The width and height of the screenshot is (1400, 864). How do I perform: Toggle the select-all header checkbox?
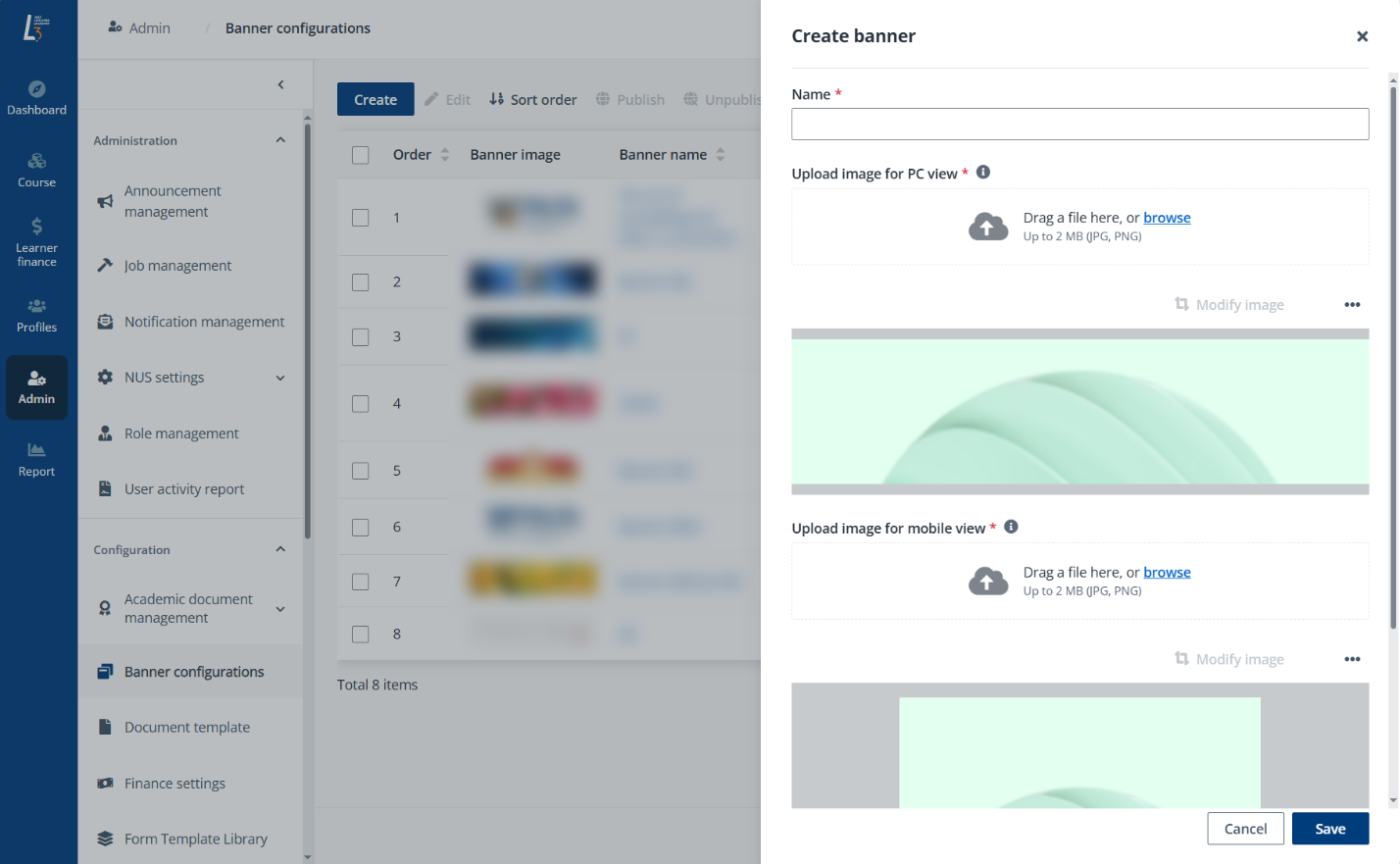point(361,155)
